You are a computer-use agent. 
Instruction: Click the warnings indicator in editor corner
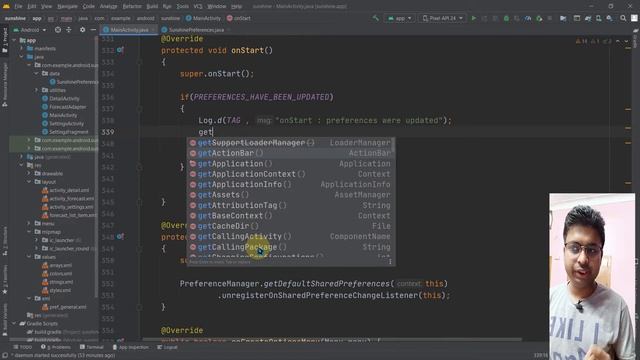[594, 41]
